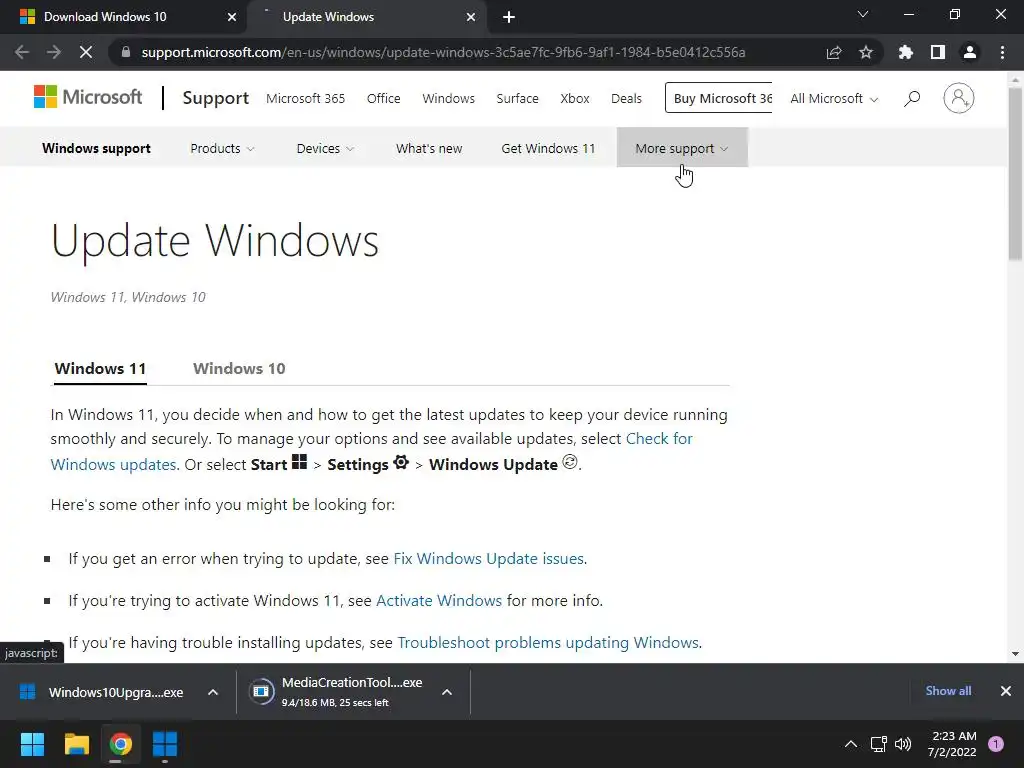The width and height of the screenshot is (1024, 768).
Task: Open Deals in the top navigation
Action: [626, 99]
